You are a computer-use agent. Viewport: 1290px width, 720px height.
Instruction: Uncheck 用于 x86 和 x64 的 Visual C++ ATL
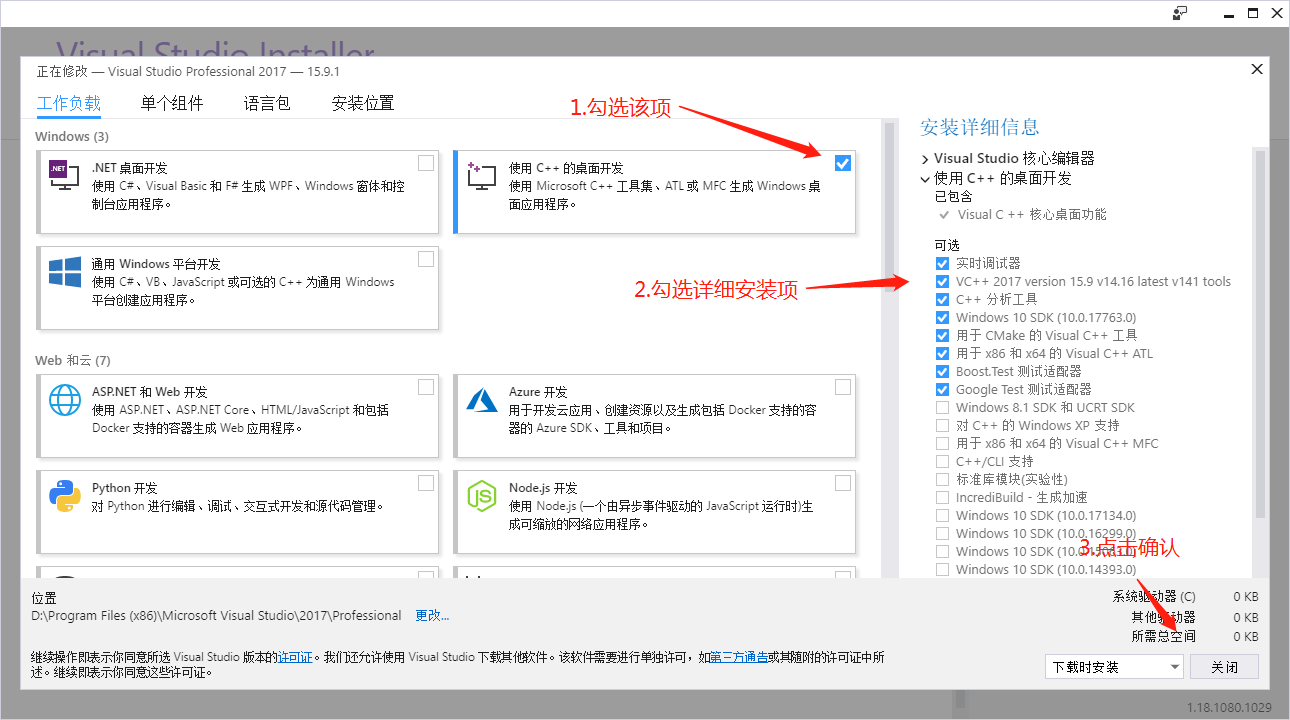pyautogui.click(x=942, y=354)
